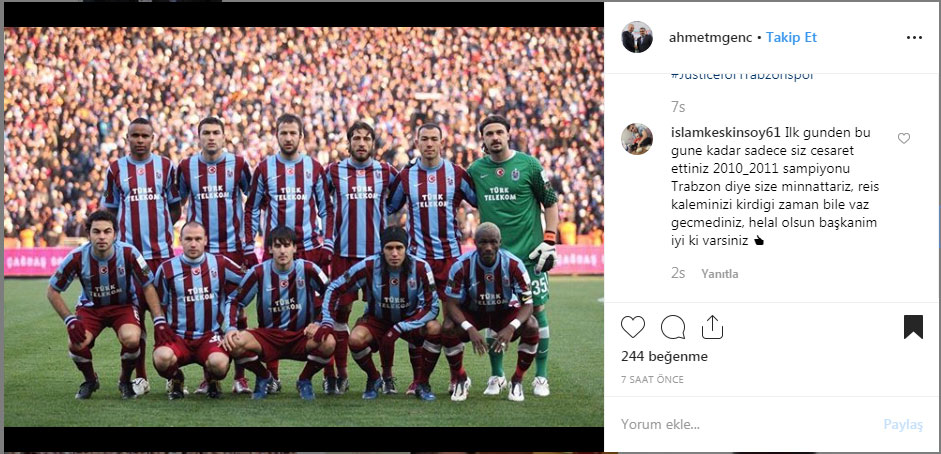Reply to the comment with Yanıtla
This screenshot has height=454, width=941.
[x=720, y=273]
